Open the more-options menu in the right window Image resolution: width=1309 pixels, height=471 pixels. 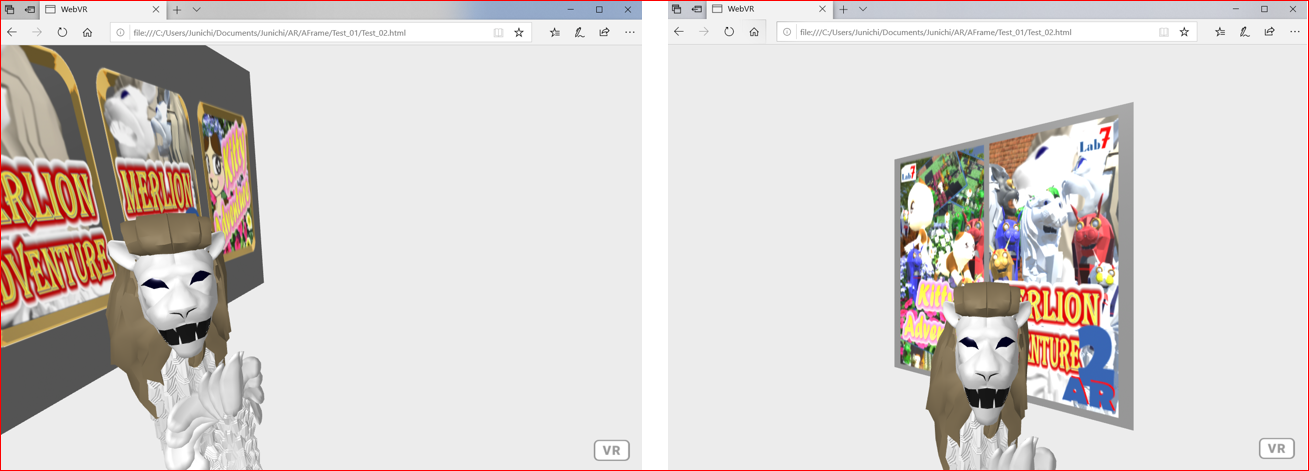pyautogui.click(x=1295, y=32)
